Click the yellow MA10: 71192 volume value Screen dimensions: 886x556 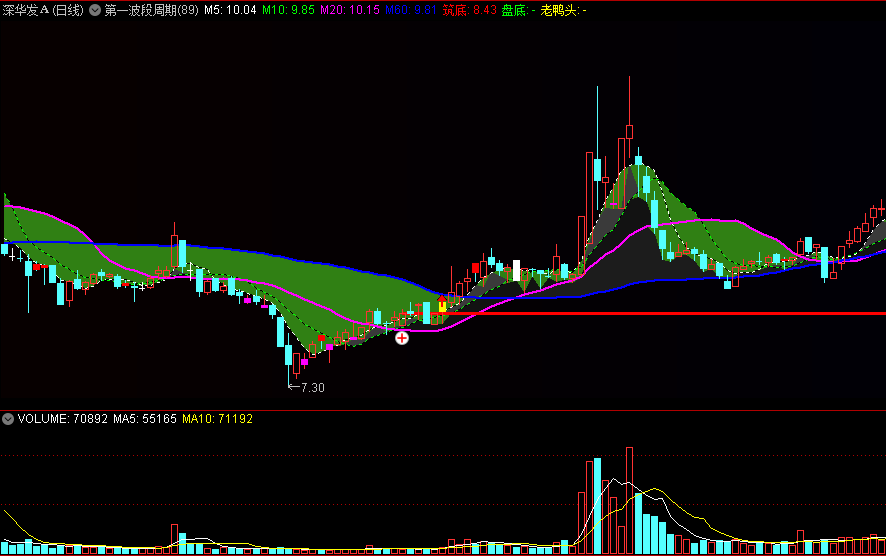(218, 419)
